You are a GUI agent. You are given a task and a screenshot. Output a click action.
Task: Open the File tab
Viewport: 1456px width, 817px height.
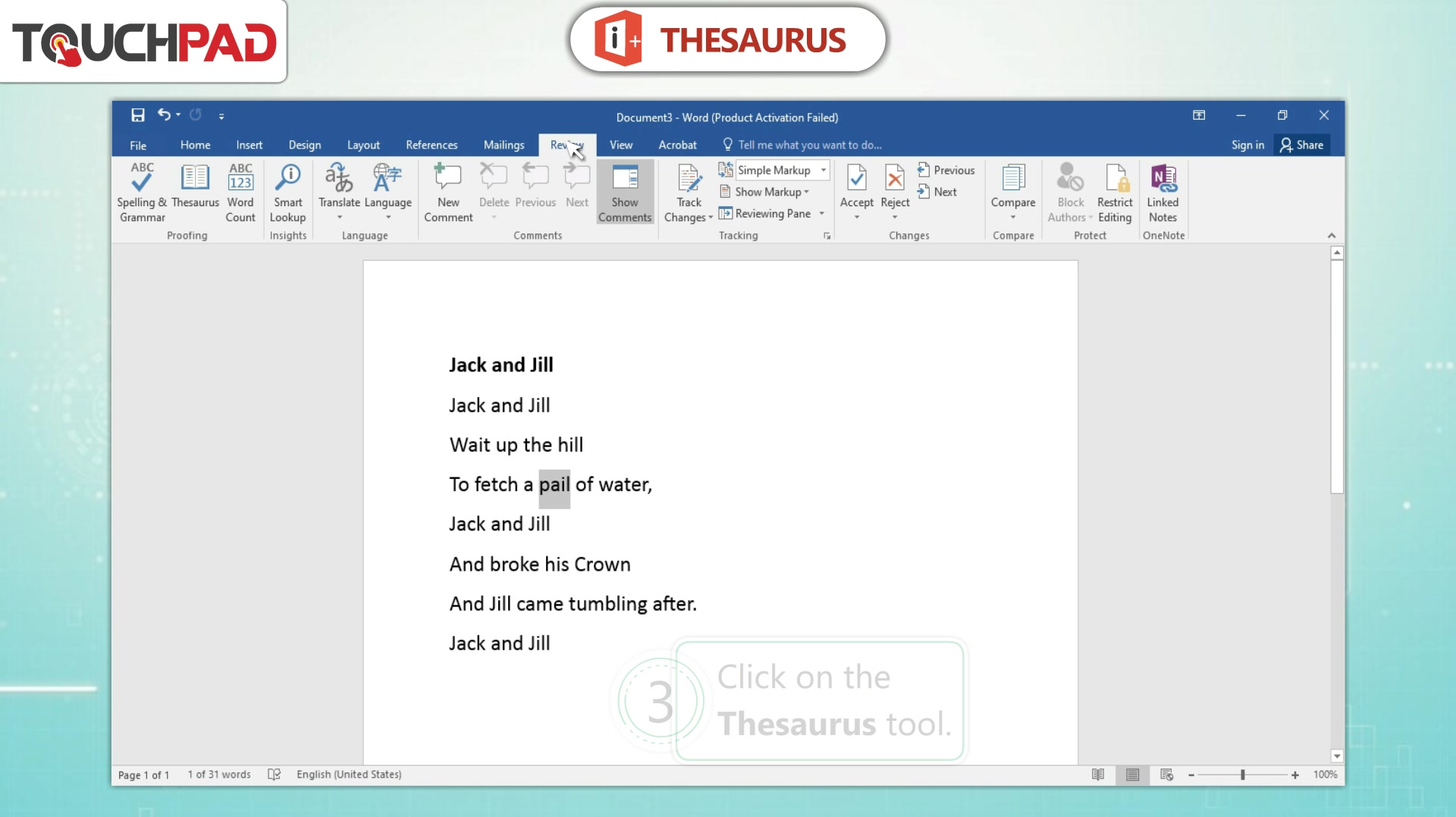tap(138, 145)
